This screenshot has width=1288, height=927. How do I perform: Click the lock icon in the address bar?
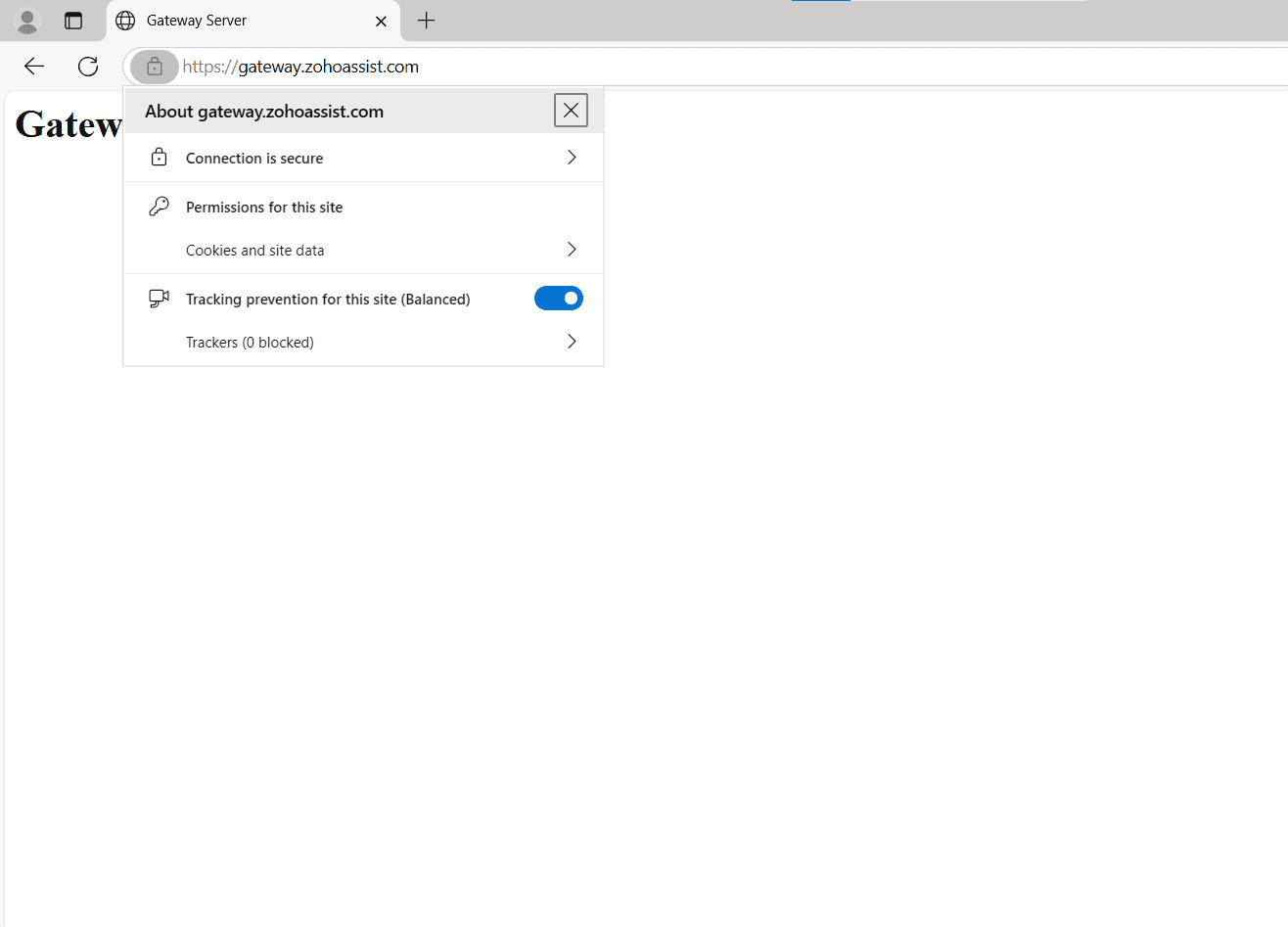(x=154, y=67)
